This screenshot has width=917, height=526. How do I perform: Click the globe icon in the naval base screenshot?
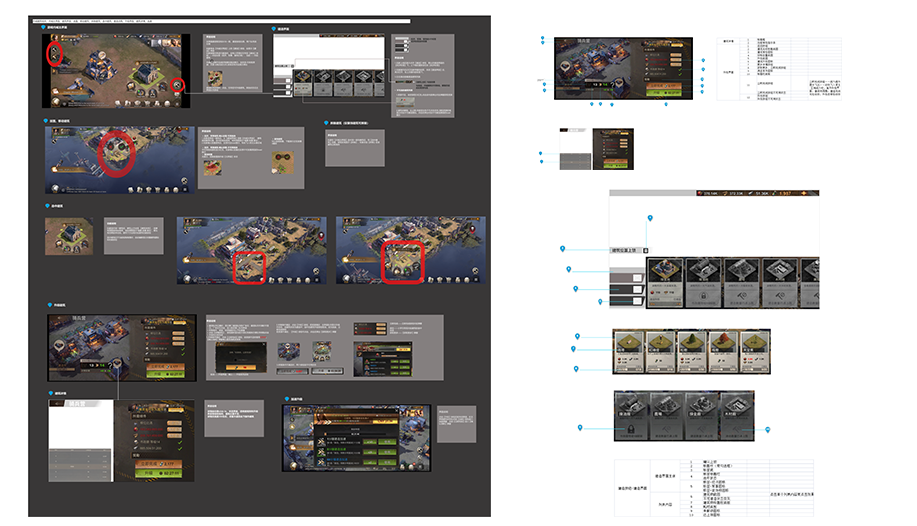tap(56, 188)
